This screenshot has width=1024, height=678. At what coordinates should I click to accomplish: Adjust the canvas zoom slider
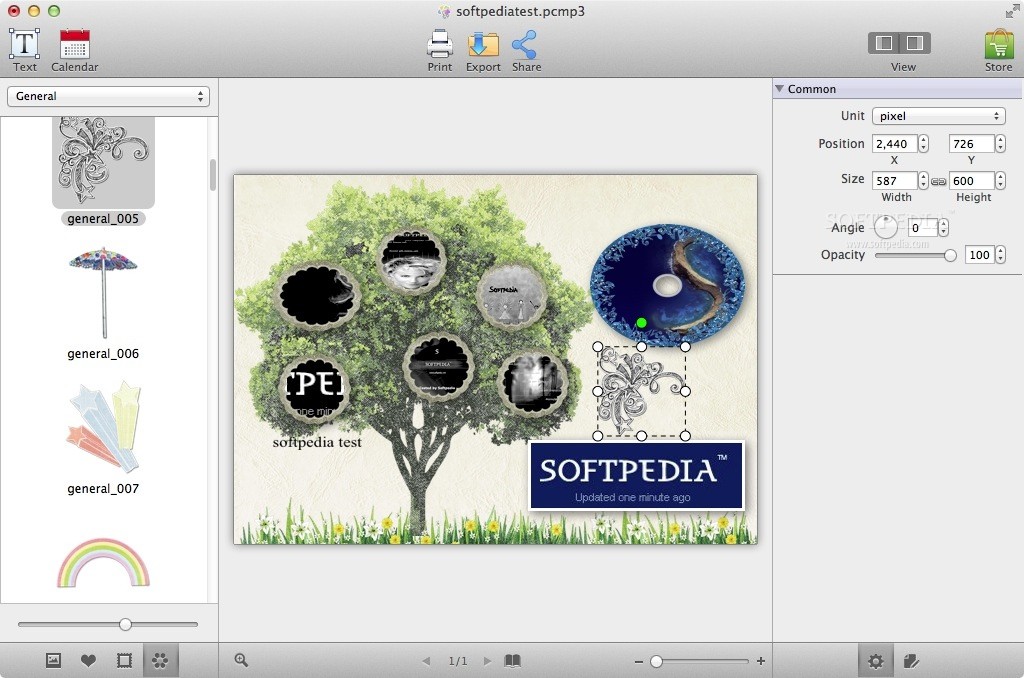click(656, 662)
